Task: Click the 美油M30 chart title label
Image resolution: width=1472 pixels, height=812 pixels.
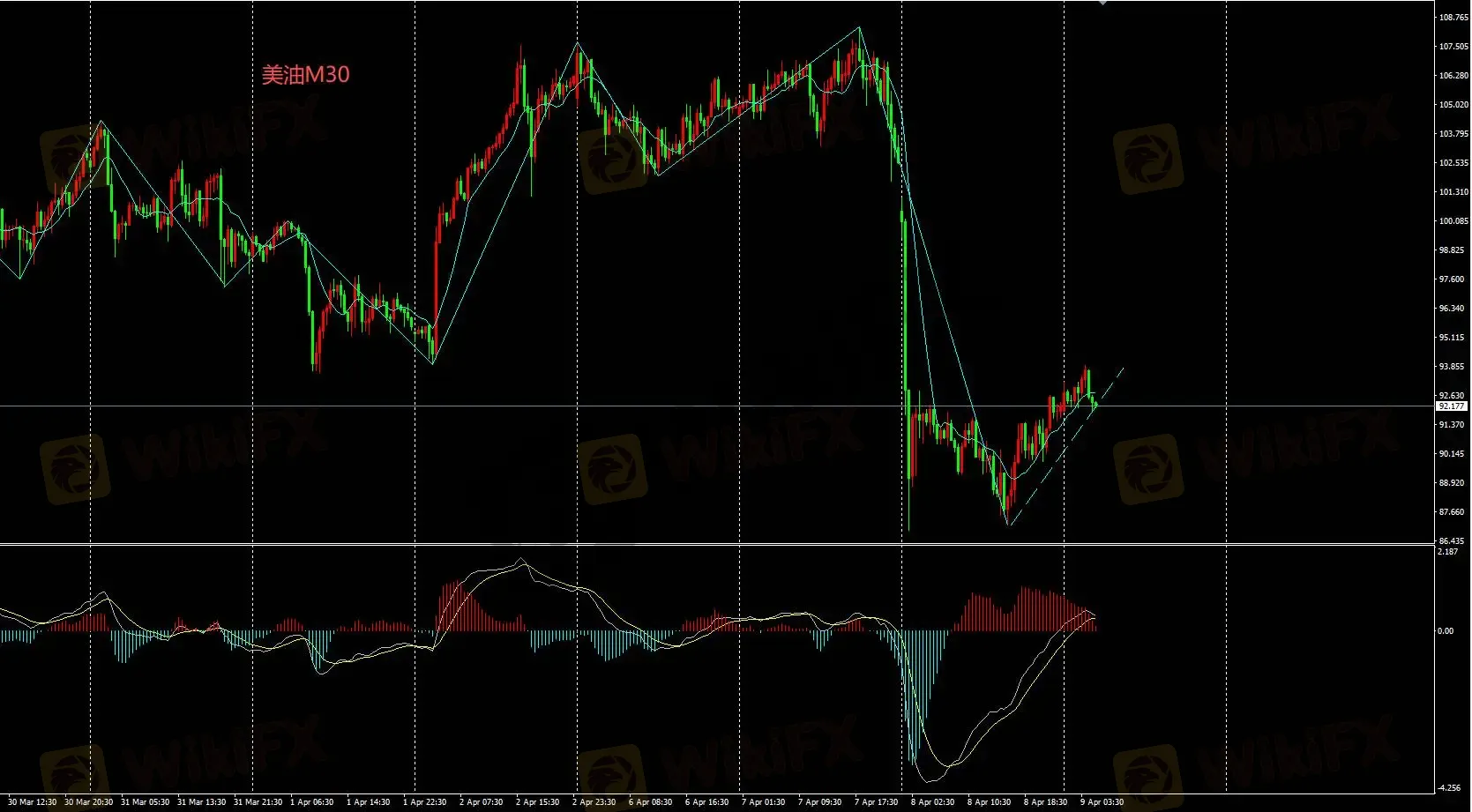Action: pos(305,75)
